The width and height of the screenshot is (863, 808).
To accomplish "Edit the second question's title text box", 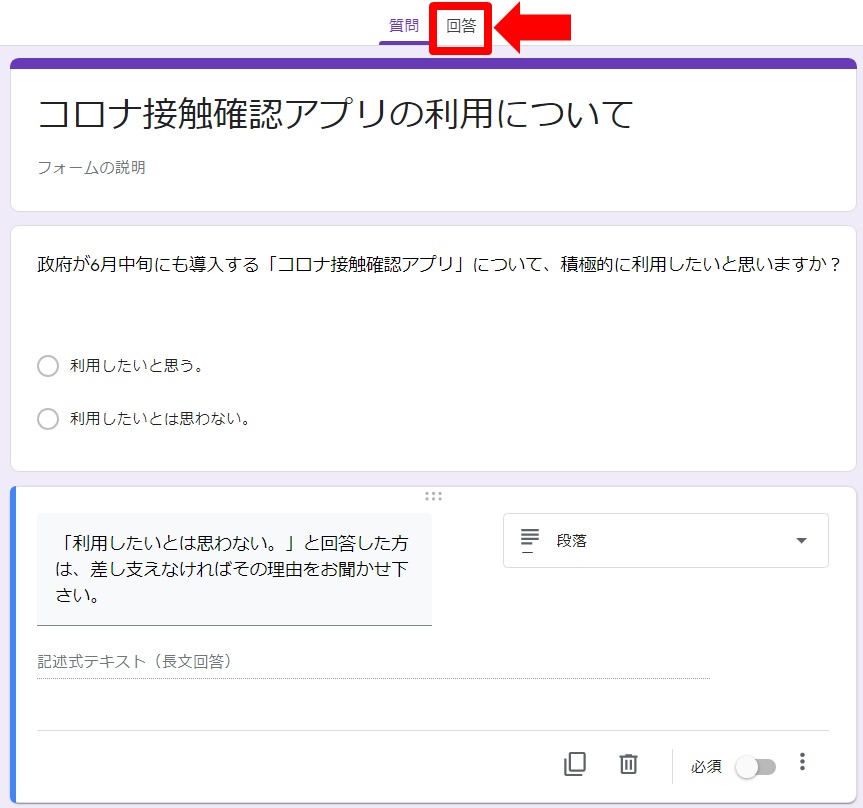I will 234,569.
